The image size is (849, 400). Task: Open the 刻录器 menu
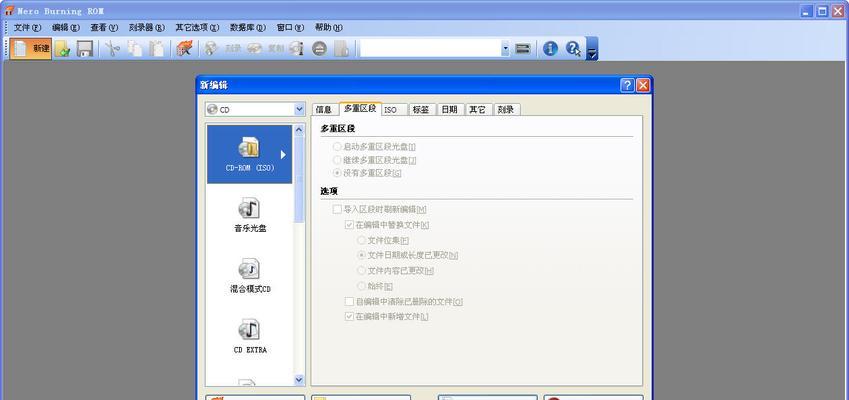pyautogui.click(x=147, y=28)
